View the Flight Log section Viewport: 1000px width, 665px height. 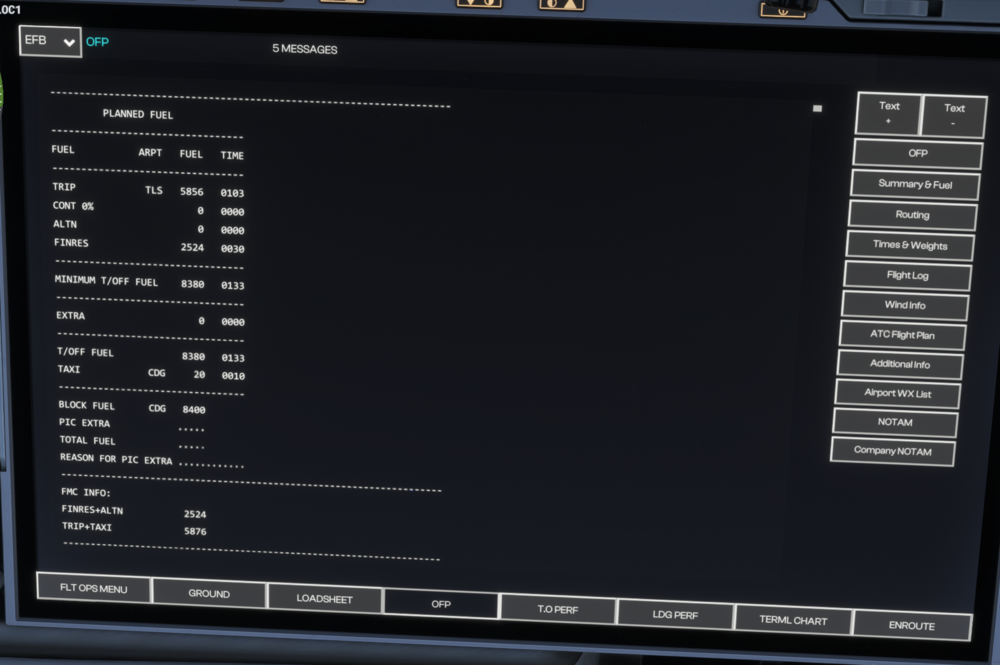coord(907,275)
